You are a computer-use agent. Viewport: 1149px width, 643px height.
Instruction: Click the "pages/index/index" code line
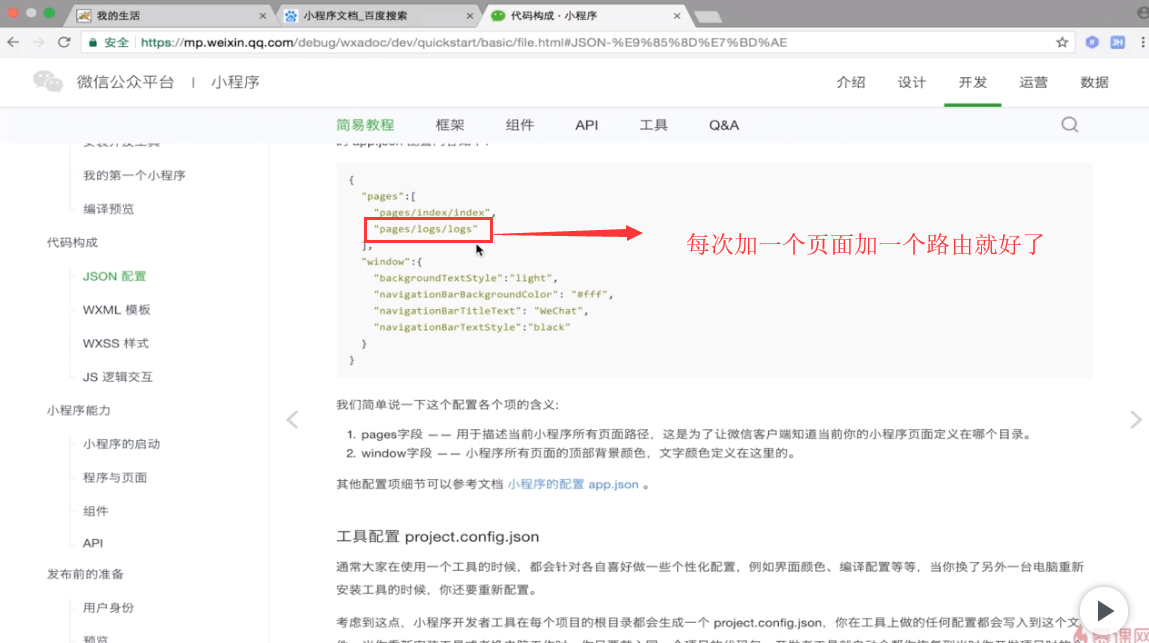point(435,213)
